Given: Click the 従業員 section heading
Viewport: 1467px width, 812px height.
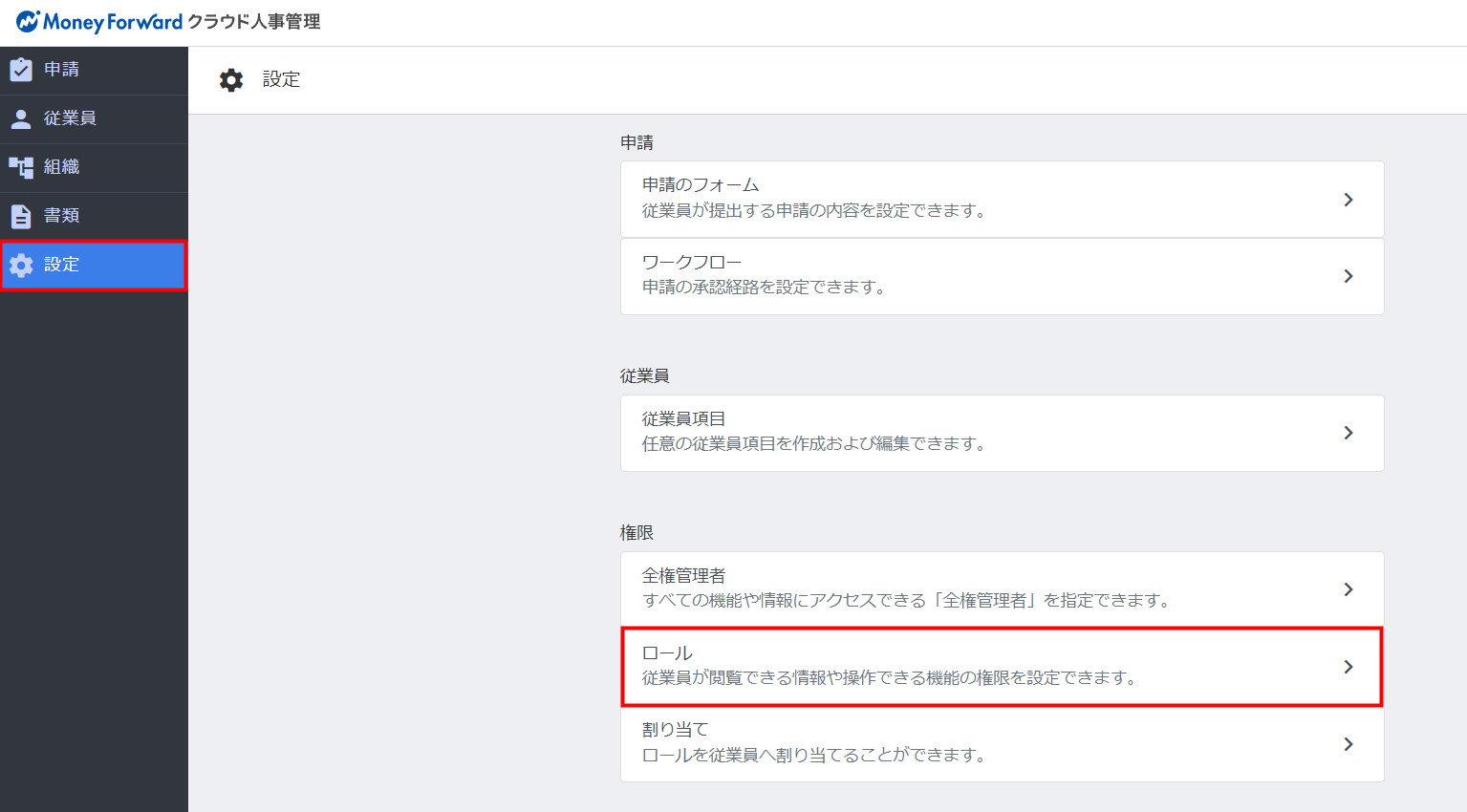Looking at the screenshot, I should [x=645, y=375].
